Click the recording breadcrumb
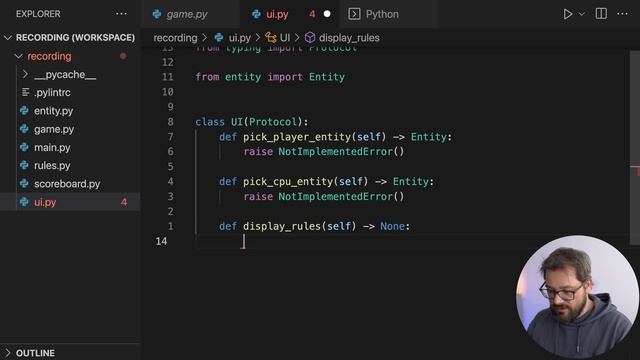This screenshot has width=640, height=360. pyautogui.click(x=175, y=38)
